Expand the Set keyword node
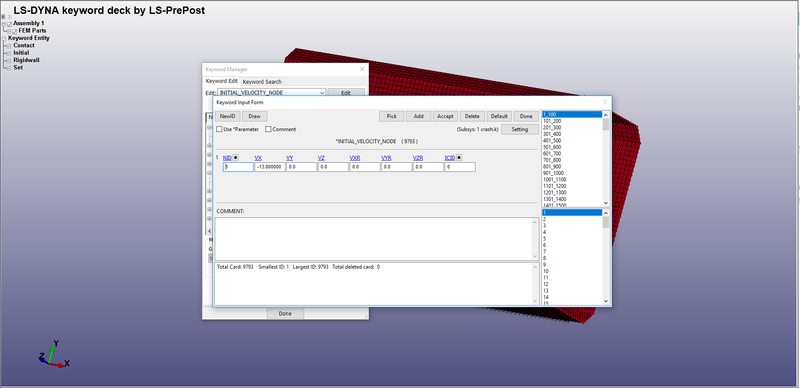The image size is (800, 388). tap(9, 68)
